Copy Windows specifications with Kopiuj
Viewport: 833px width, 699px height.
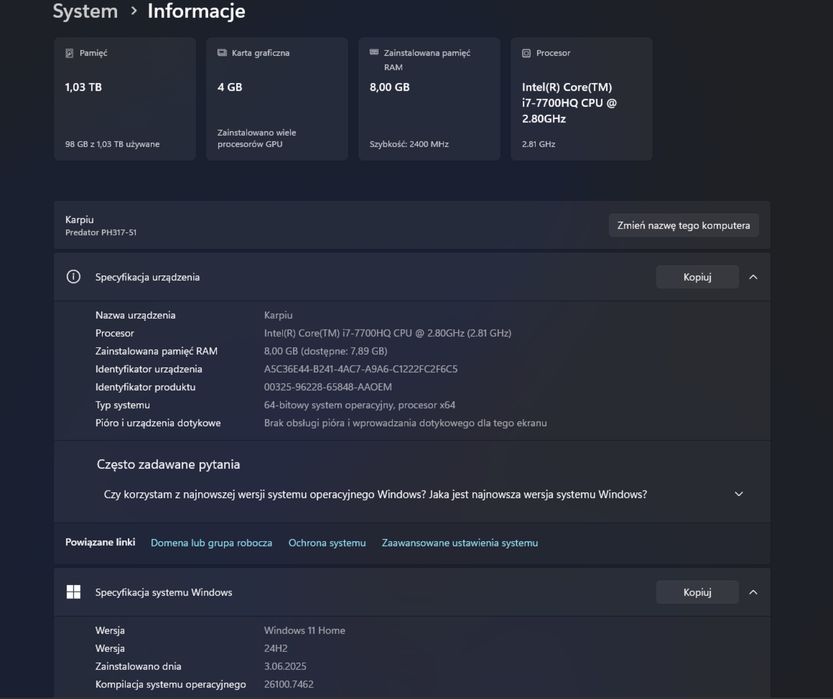pos(697,592)
